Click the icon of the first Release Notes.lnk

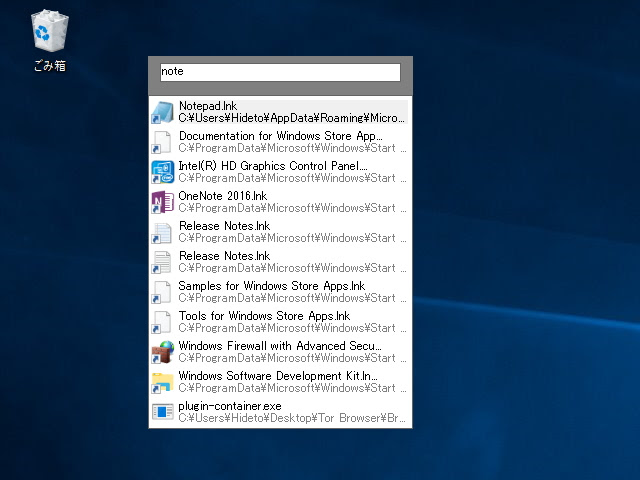tap(162, 232)
